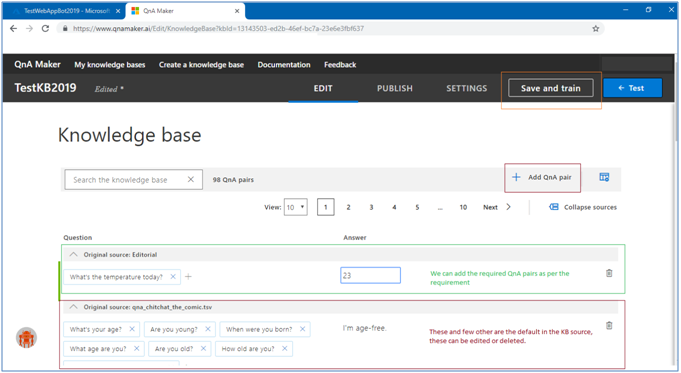The image size is (681, 373).
Task: Clear the knowledge base search box
Action: point(191,179)
